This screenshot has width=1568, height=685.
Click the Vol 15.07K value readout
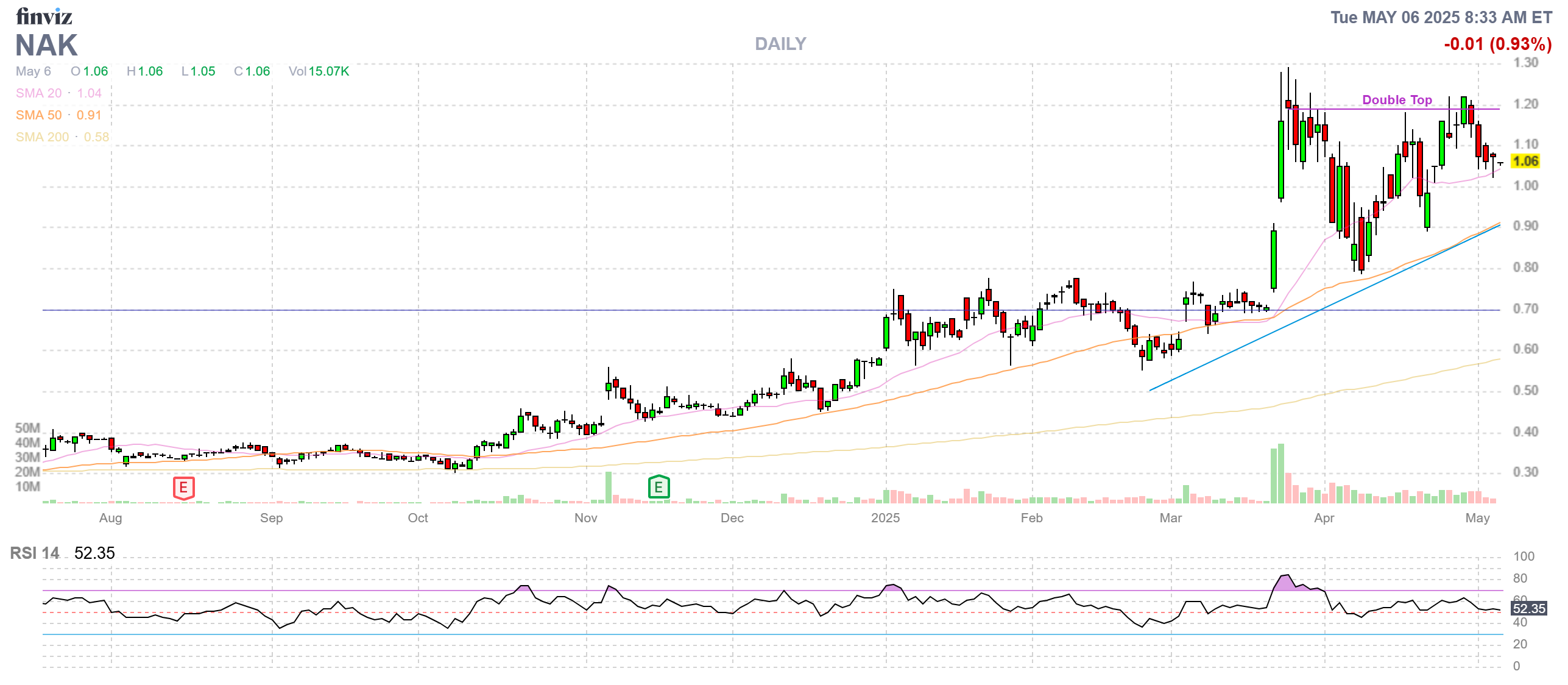[319, 71]
